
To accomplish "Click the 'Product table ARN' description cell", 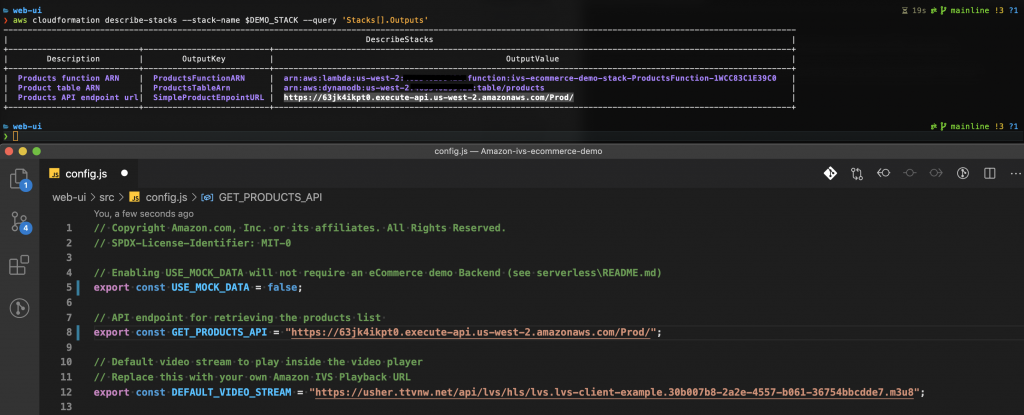I will pyautogui.click(x=59, y=88).
